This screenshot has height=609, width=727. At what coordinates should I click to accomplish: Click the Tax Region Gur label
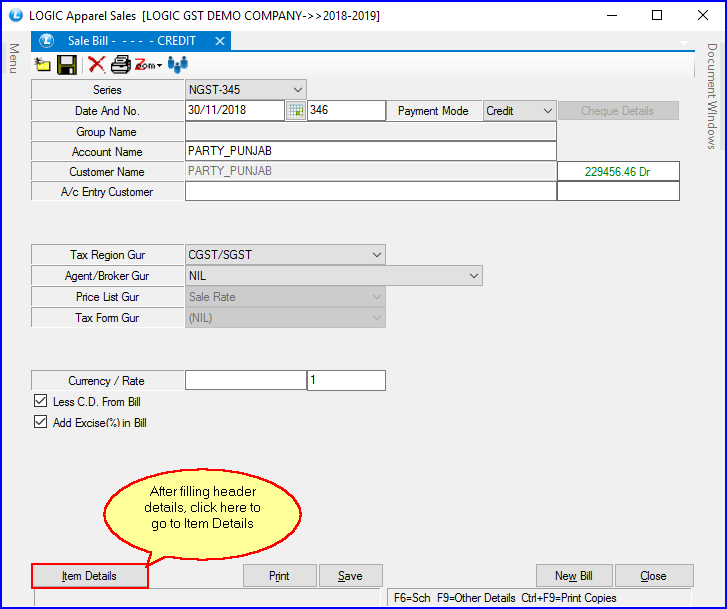click(x=108, y=255)
